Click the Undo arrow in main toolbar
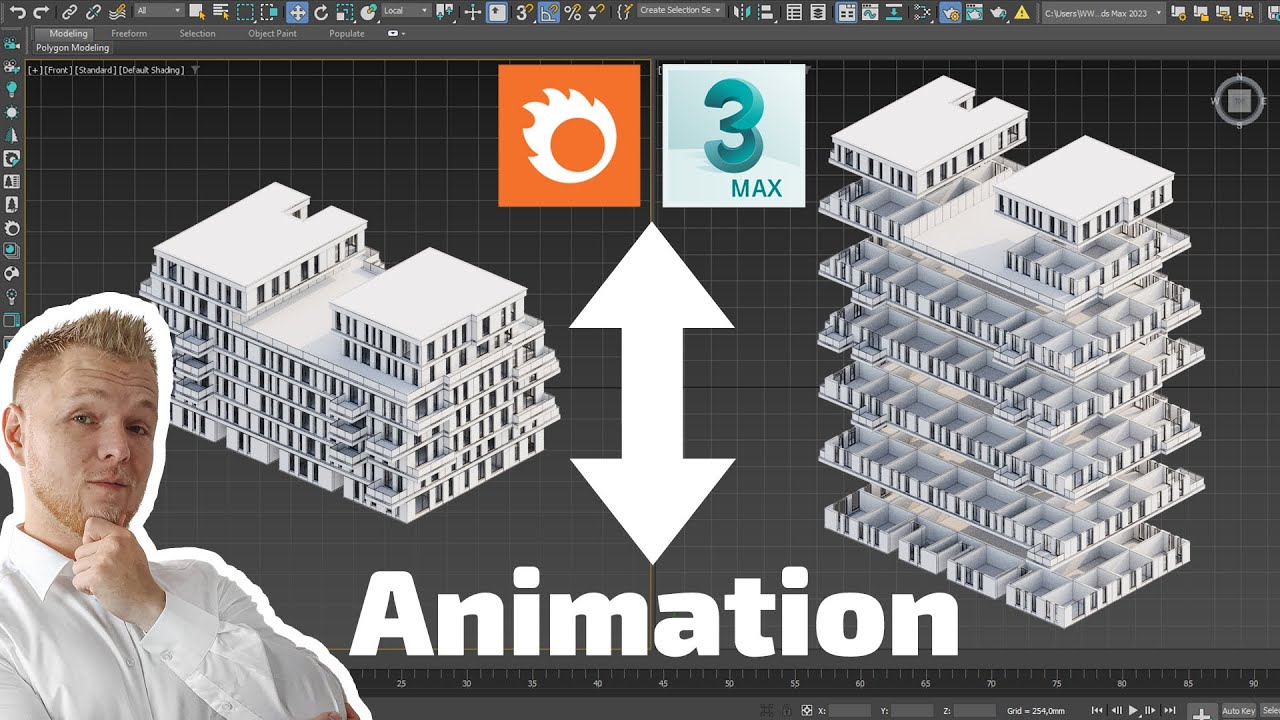The width and height of the screenshot is (1280, 720). pyautogui.click(x=17, y=12)
